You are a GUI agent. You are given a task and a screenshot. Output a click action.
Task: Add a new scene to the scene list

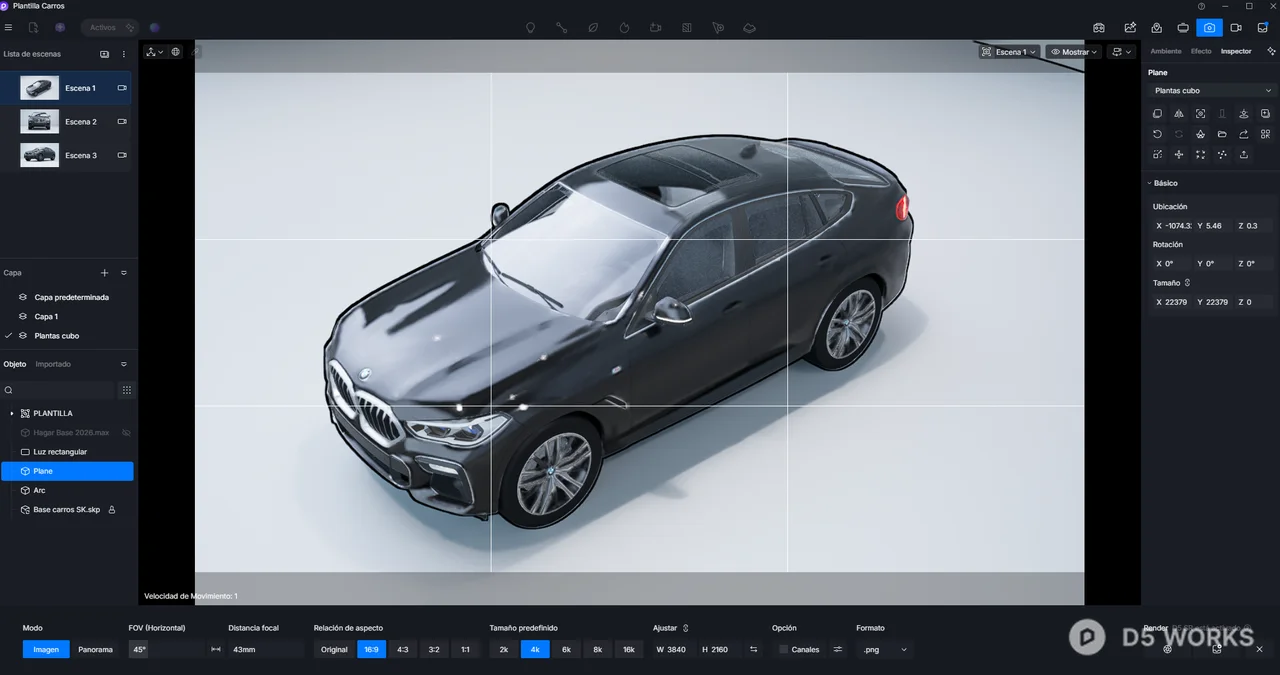point(105,54)
